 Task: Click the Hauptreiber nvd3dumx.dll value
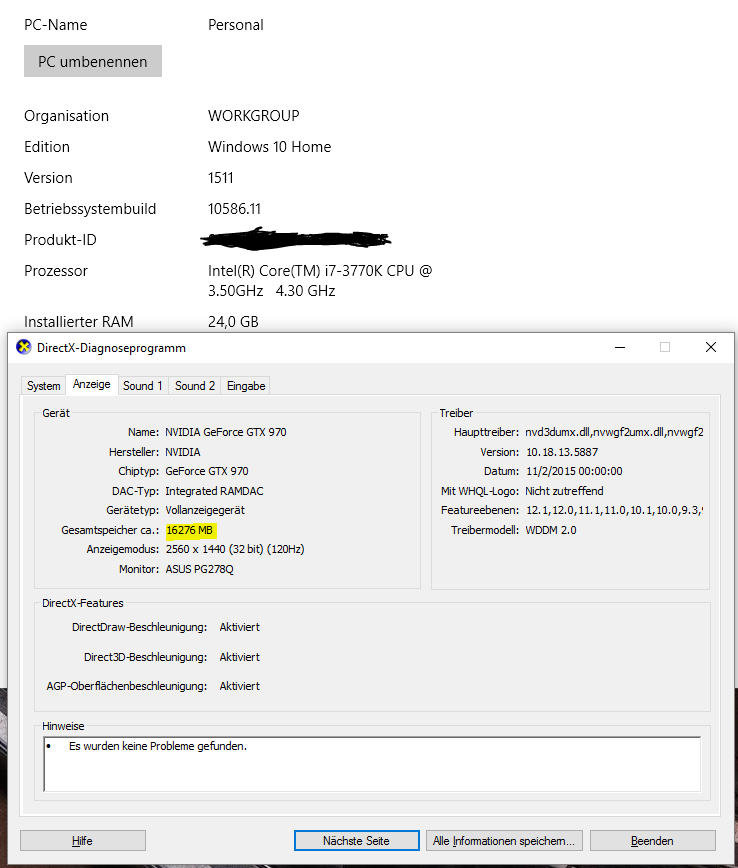(x=614, y=432)
